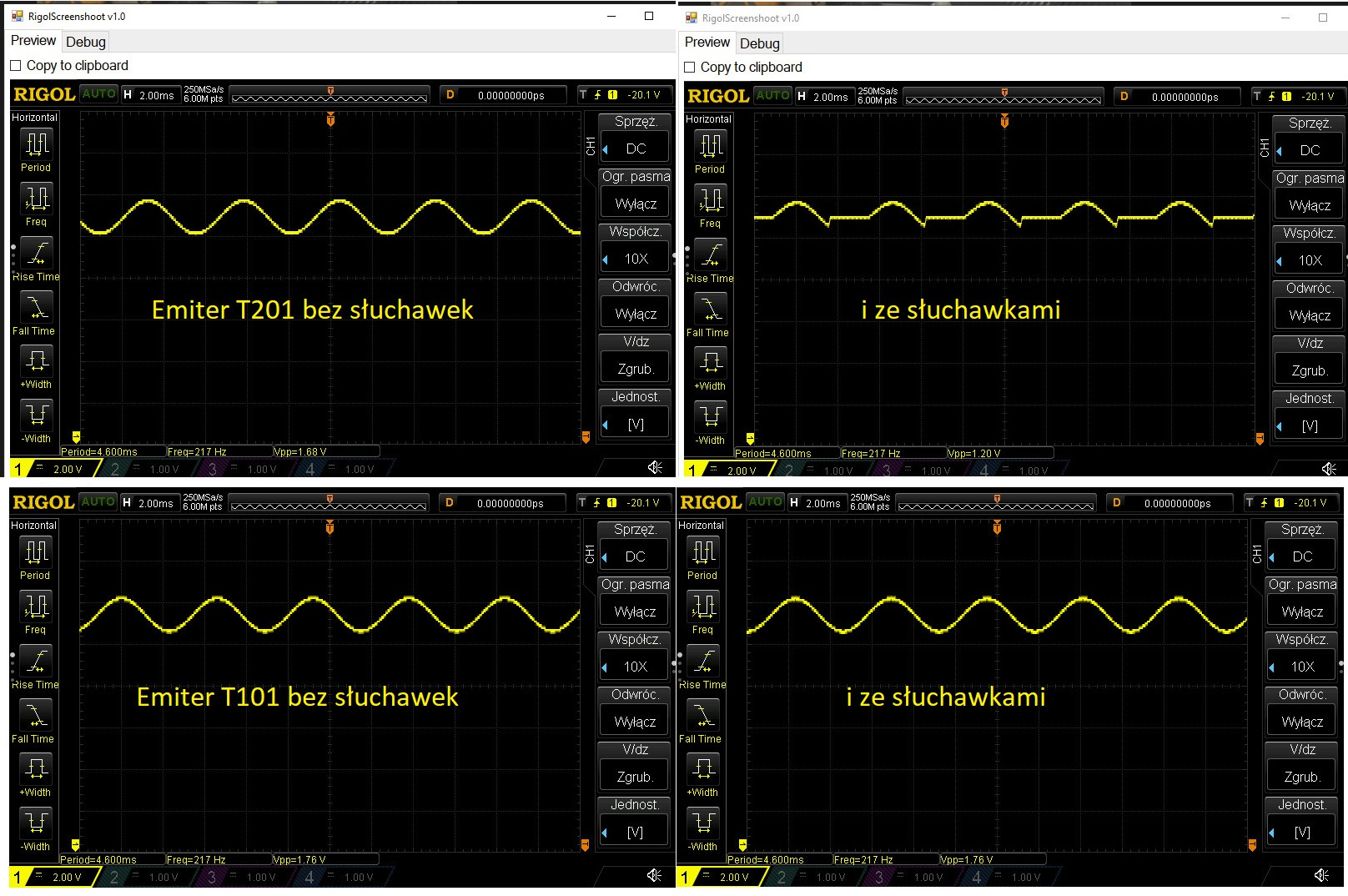Viewport: 1348px width, 896px height.
Task: Tick Copy to clipboard in the right window
Action: click(690, 68)
